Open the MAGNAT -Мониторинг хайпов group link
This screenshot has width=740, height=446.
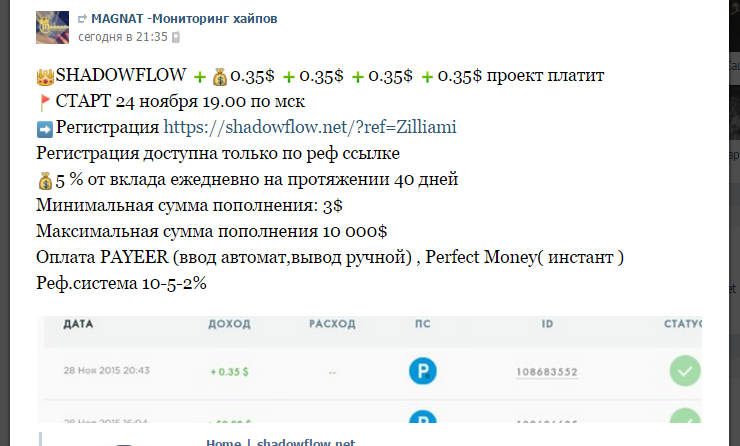point(184,19)
